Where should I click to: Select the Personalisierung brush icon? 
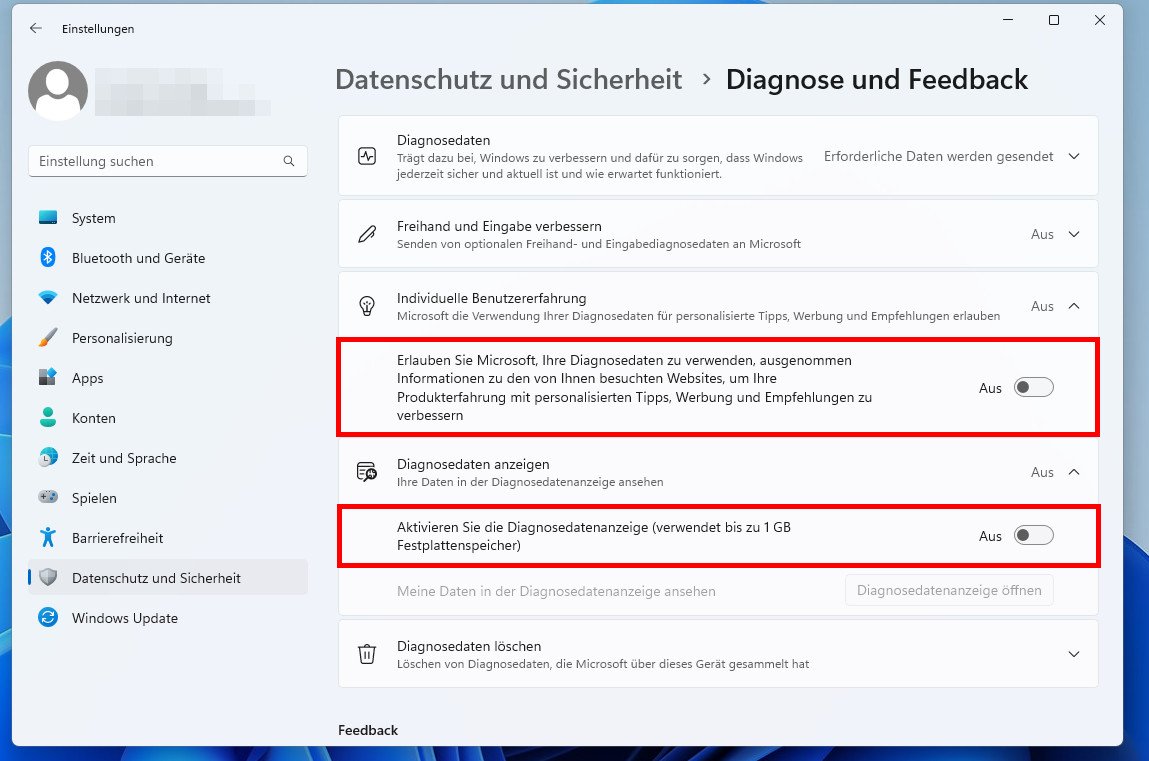(x=47, y=338)
